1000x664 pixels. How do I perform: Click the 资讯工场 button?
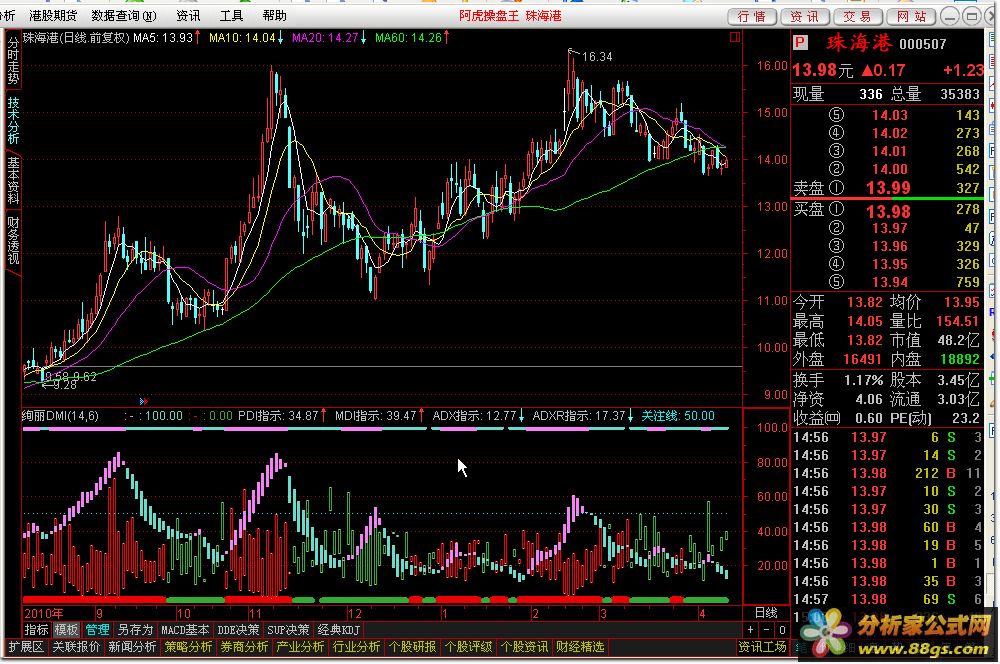click(763, 647)
